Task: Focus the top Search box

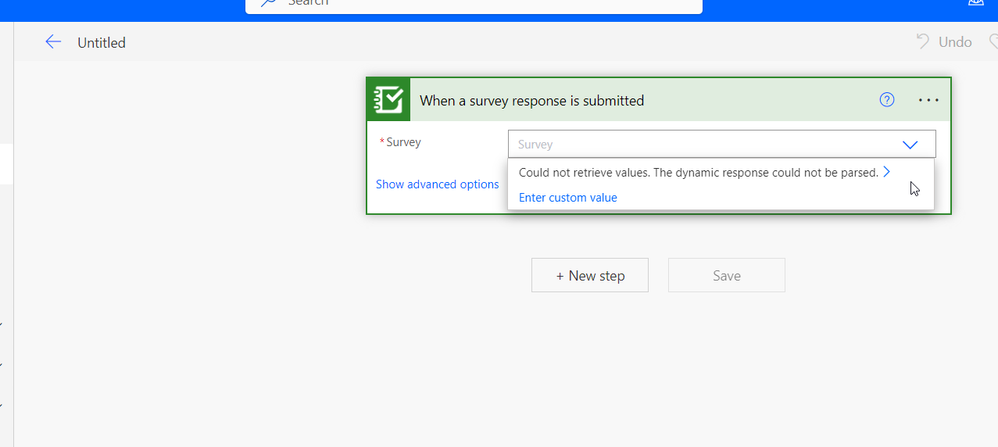Action: pos(480,3)
